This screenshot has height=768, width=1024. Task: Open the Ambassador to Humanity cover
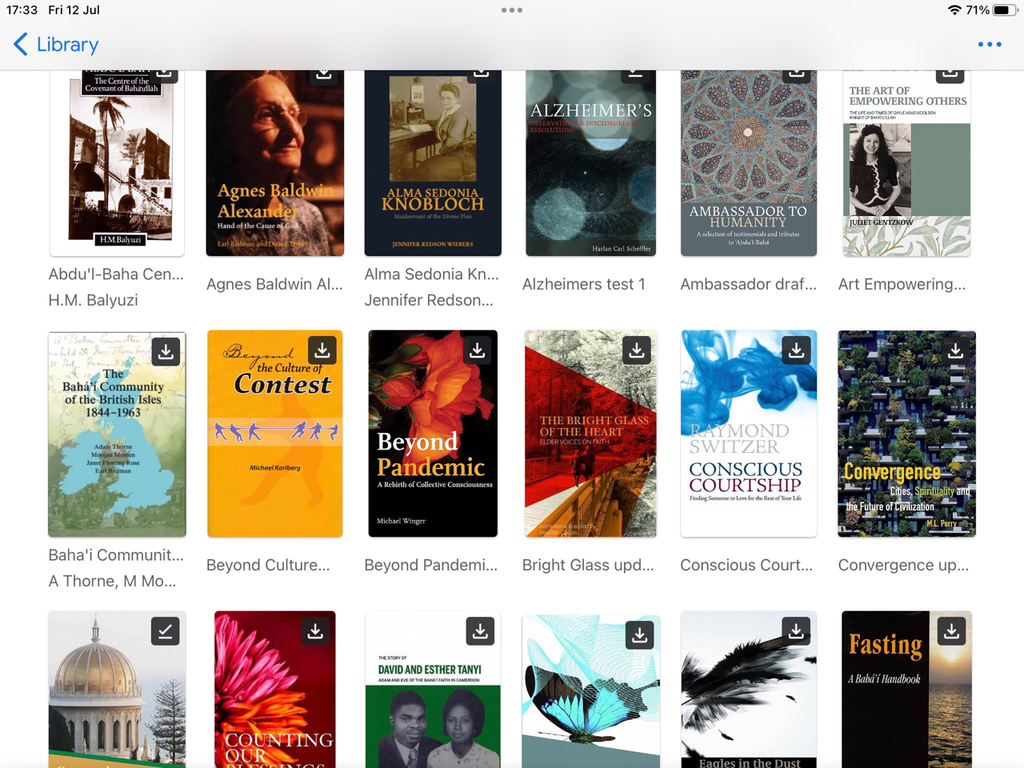pos(749,163)
